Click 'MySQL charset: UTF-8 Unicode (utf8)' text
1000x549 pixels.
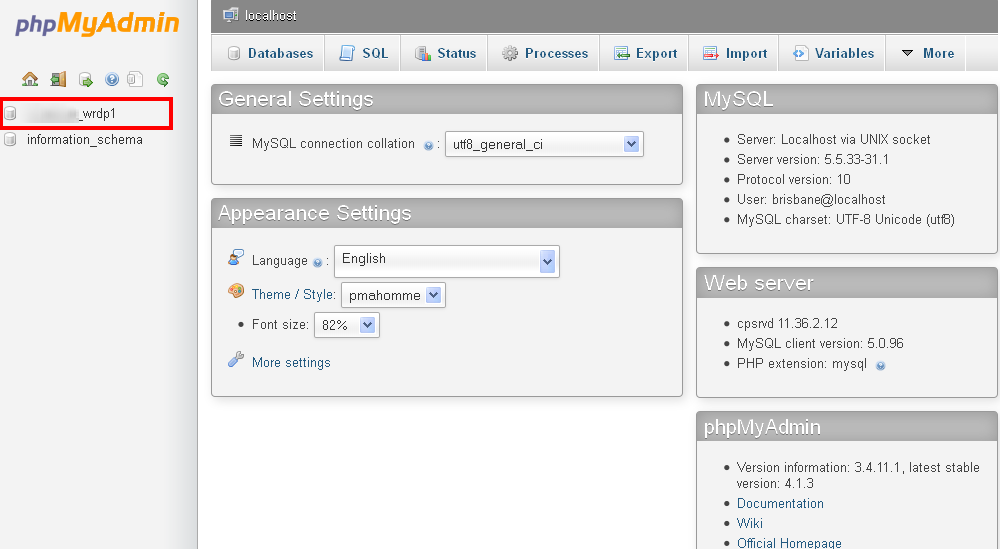tap(846, 219)
